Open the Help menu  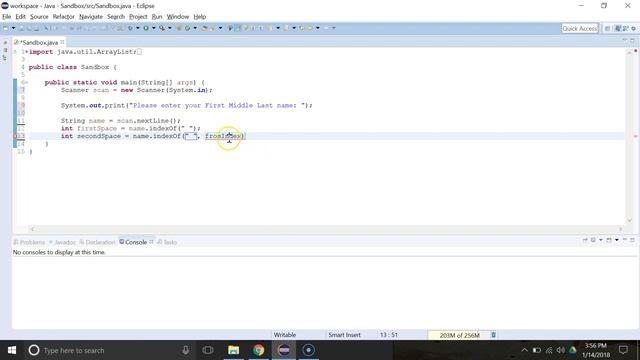pyautogui.click(x=200, y=17)
